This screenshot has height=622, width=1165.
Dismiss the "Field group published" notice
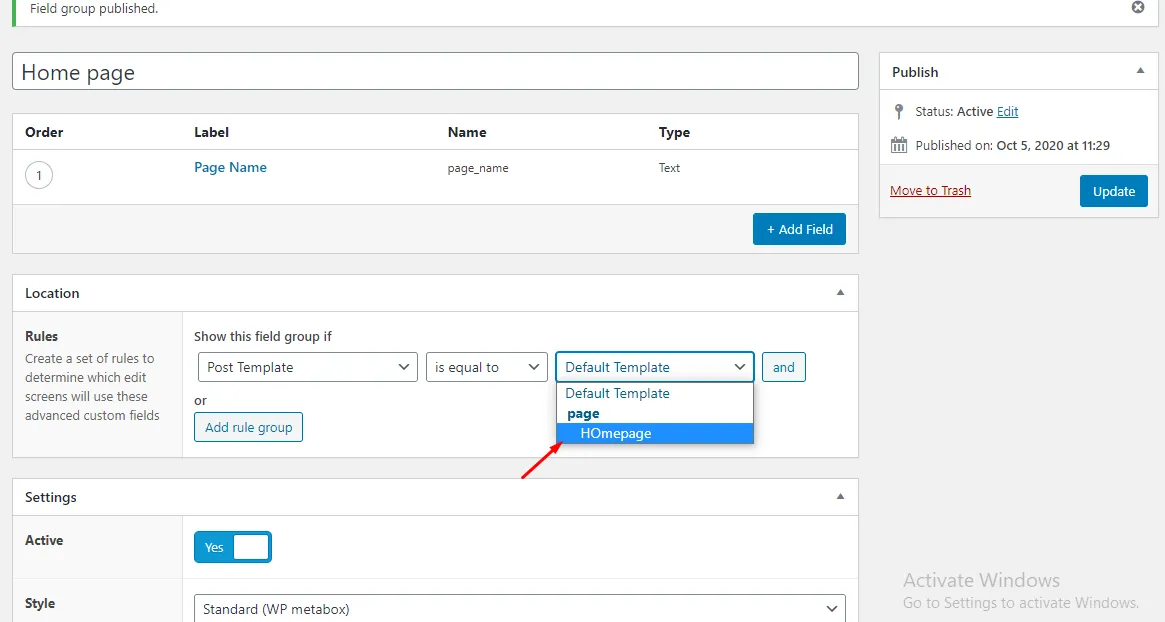tap(1137, 7)
